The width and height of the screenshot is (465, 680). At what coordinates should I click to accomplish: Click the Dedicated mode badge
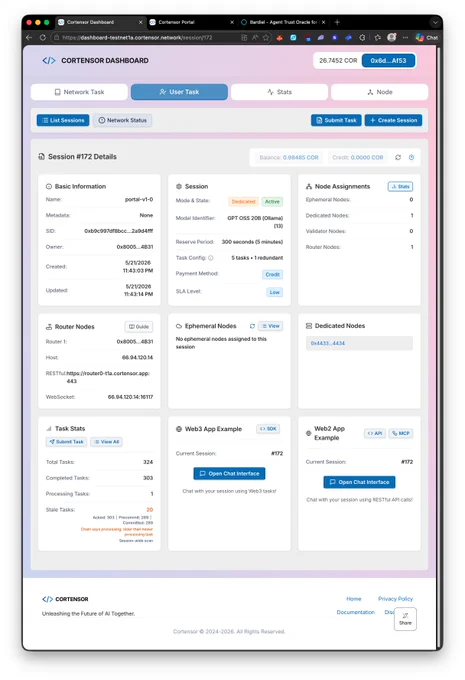click(243, 202)
